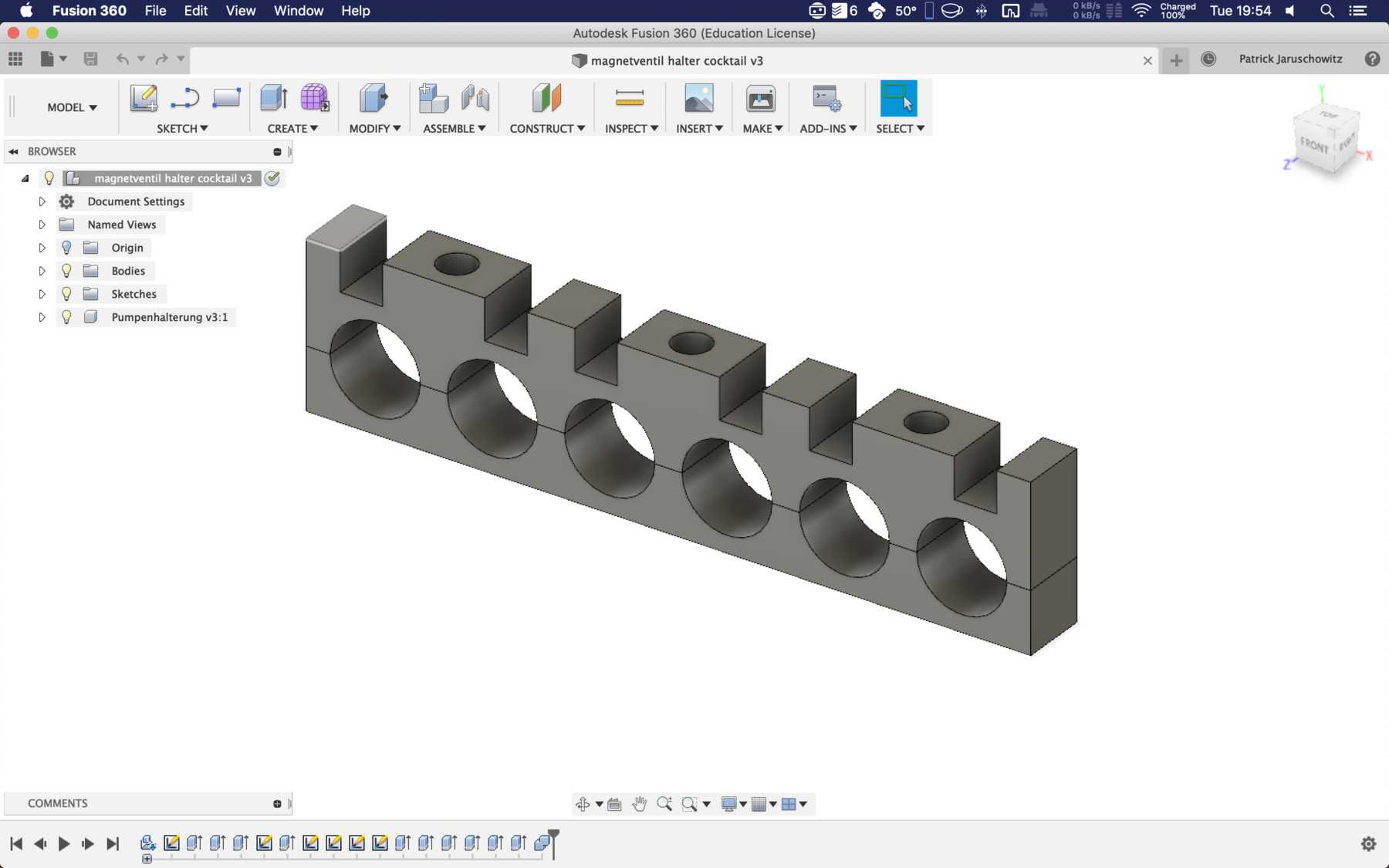
Task: Toggle visibility lightbulb for root component
Action: 49,178
